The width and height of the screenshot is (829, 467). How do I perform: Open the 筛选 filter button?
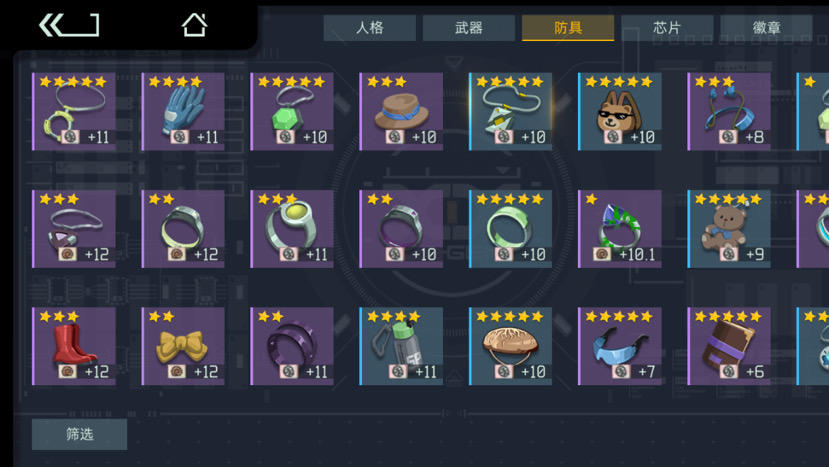point(79,434)
